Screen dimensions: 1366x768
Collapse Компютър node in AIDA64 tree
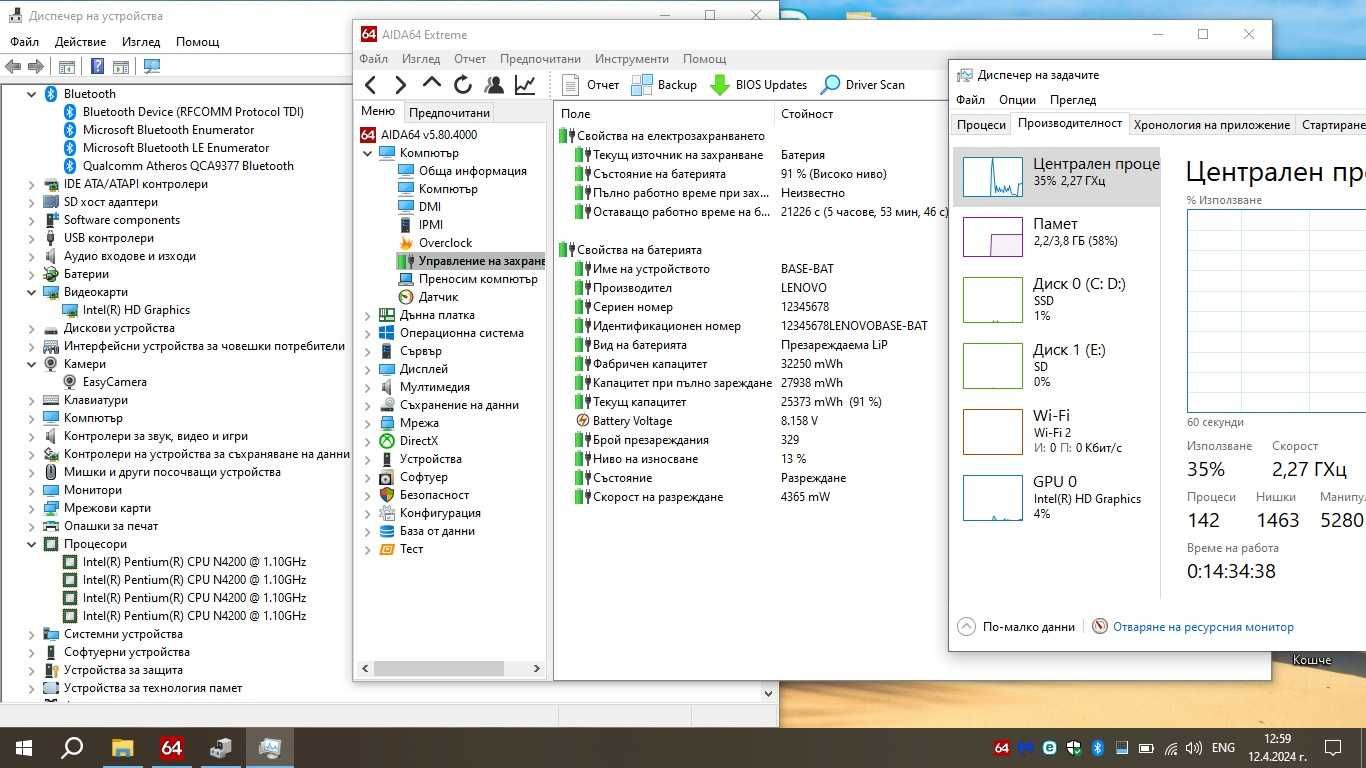click(x=367, y=153)
